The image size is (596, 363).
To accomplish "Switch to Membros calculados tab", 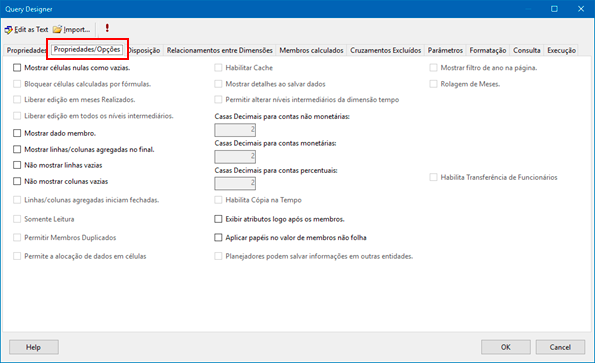I will [311, 50].
